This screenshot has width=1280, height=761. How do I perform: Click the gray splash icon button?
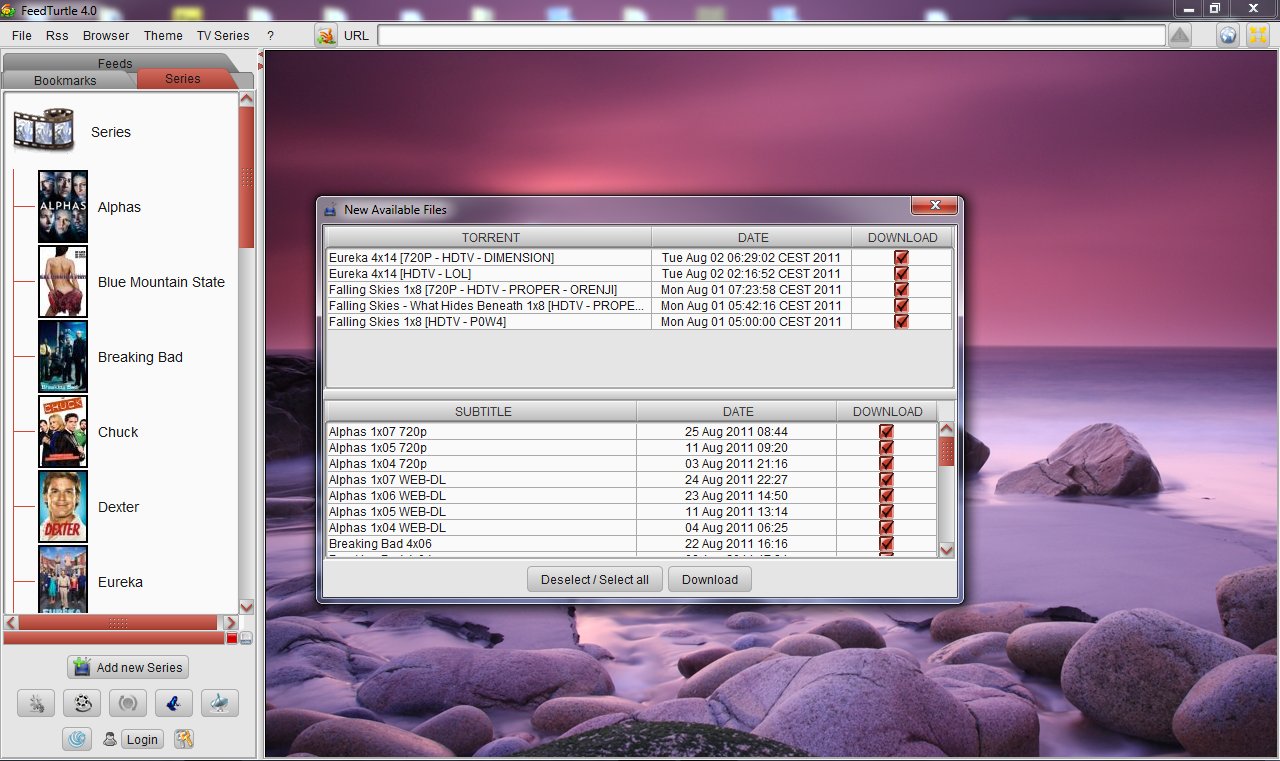[x=36, y=703]
